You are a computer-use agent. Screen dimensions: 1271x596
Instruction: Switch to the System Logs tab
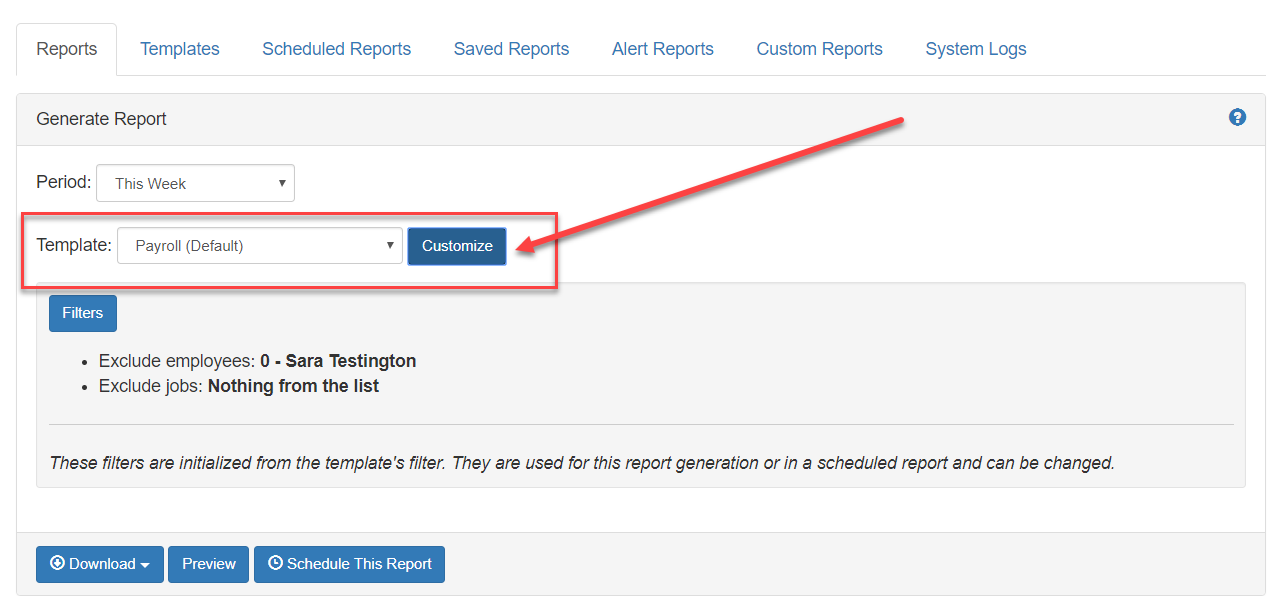(975, 48)
